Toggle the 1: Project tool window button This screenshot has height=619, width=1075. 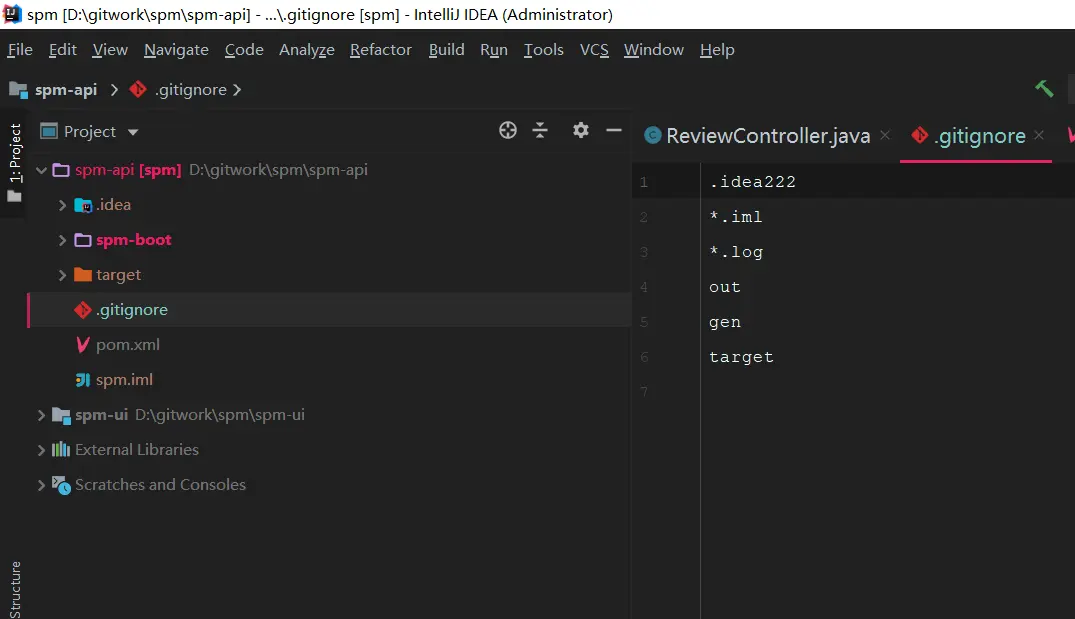coord(14,163)
